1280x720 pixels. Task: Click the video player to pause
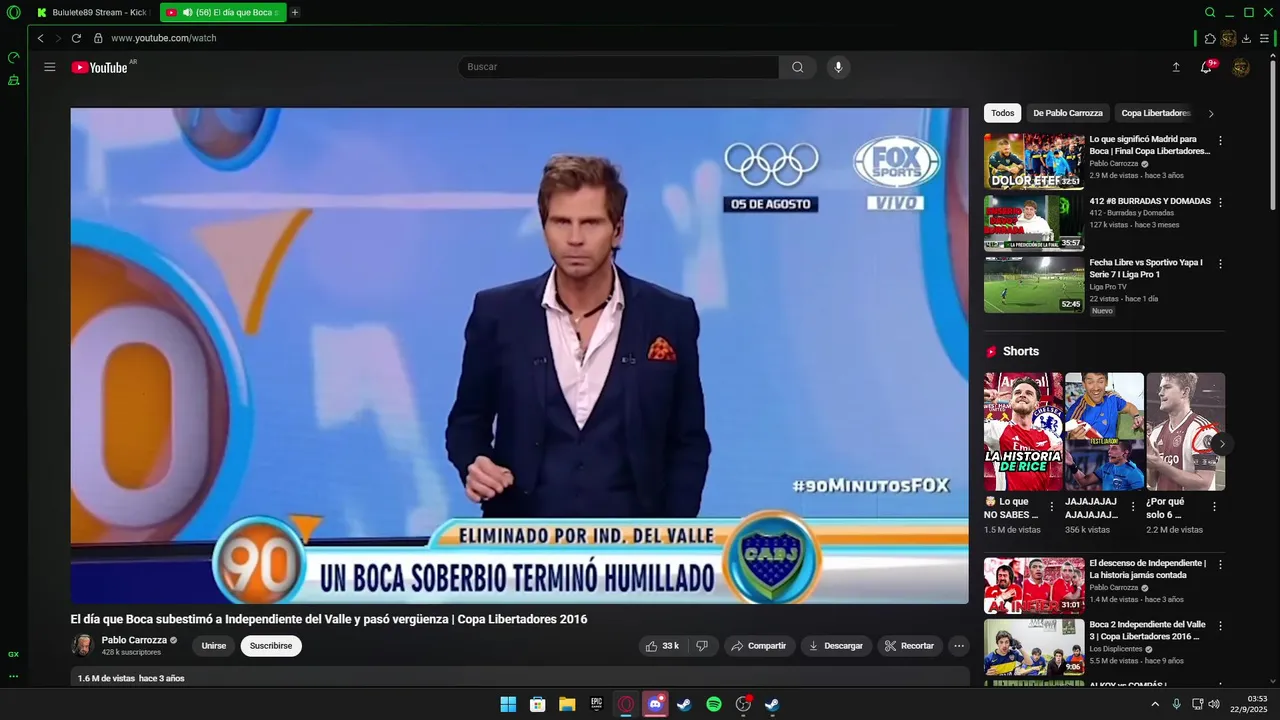(x=519, y=355)
